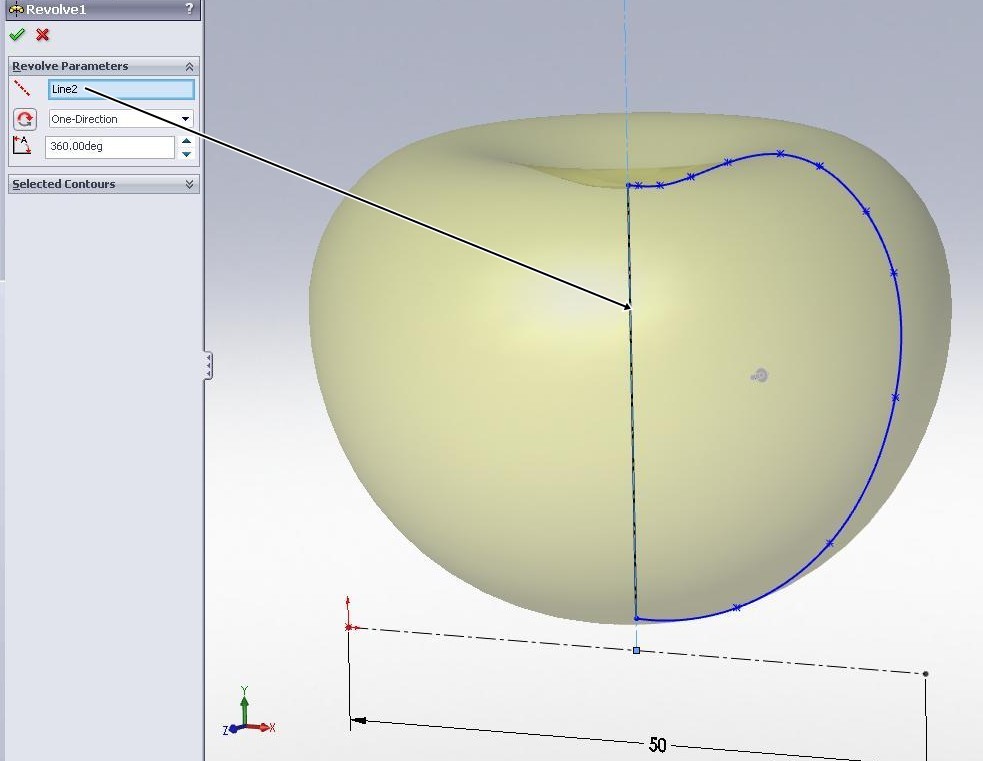Decrease revolve angle with down arrow

(x=186, y=154)
